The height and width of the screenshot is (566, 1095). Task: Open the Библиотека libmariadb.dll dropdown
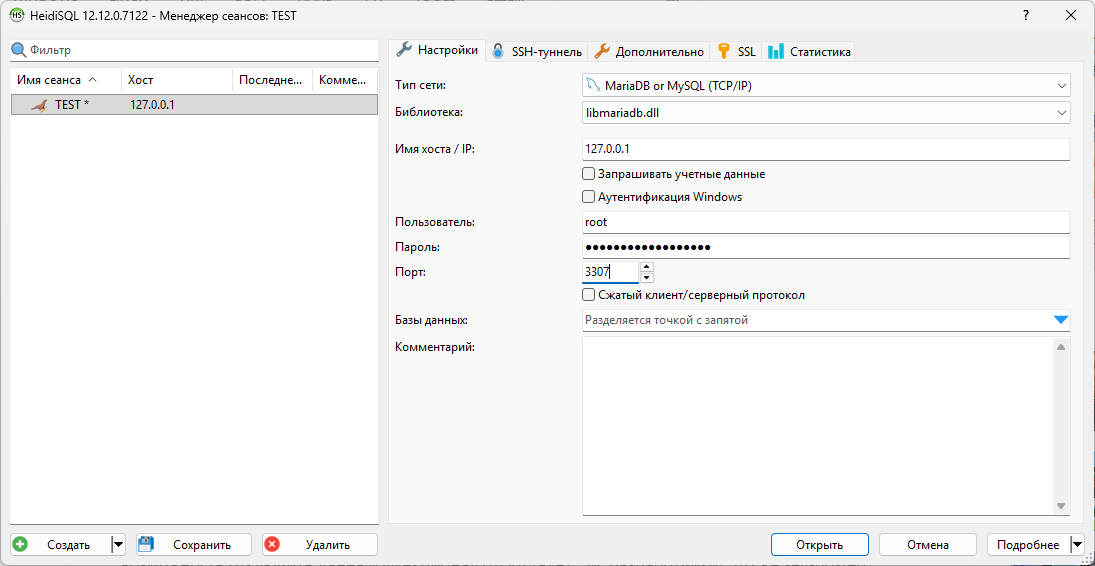(1061, 111)
